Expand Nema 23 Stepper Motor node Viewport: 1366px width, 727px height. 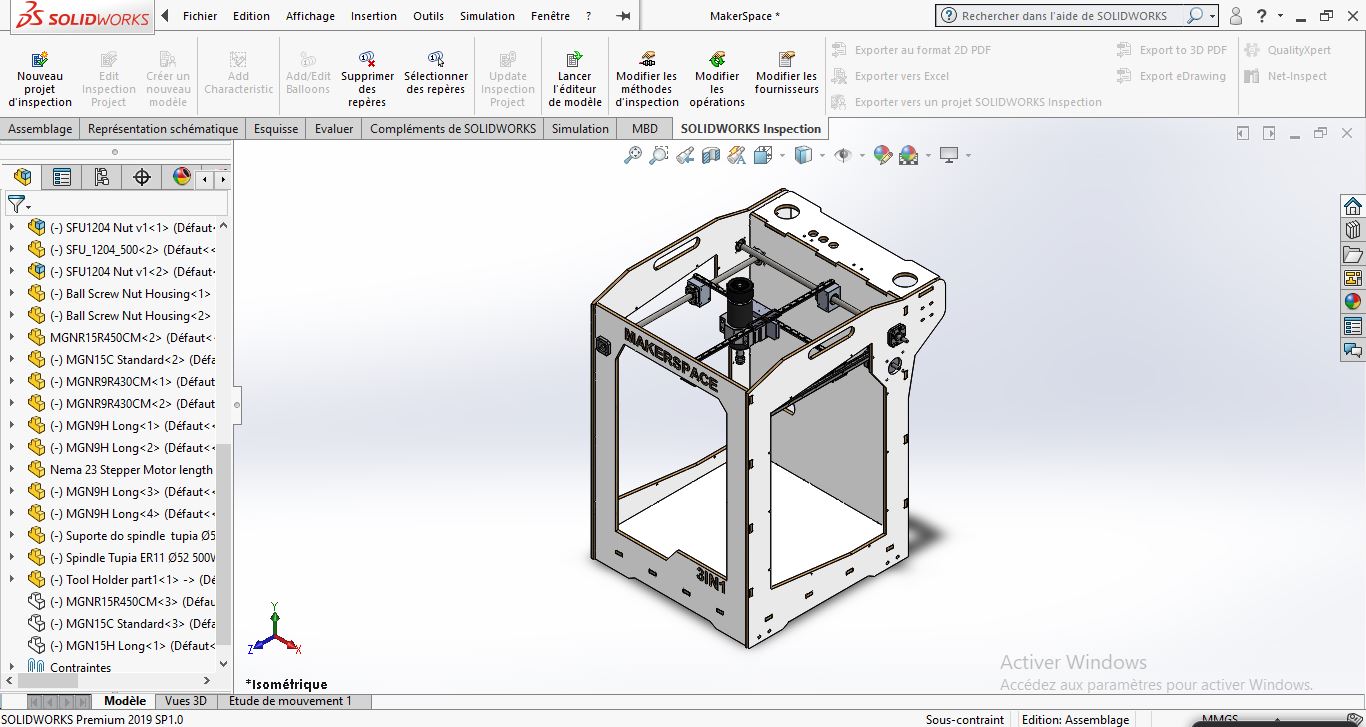pyautogui.click(x=12, y=469)
